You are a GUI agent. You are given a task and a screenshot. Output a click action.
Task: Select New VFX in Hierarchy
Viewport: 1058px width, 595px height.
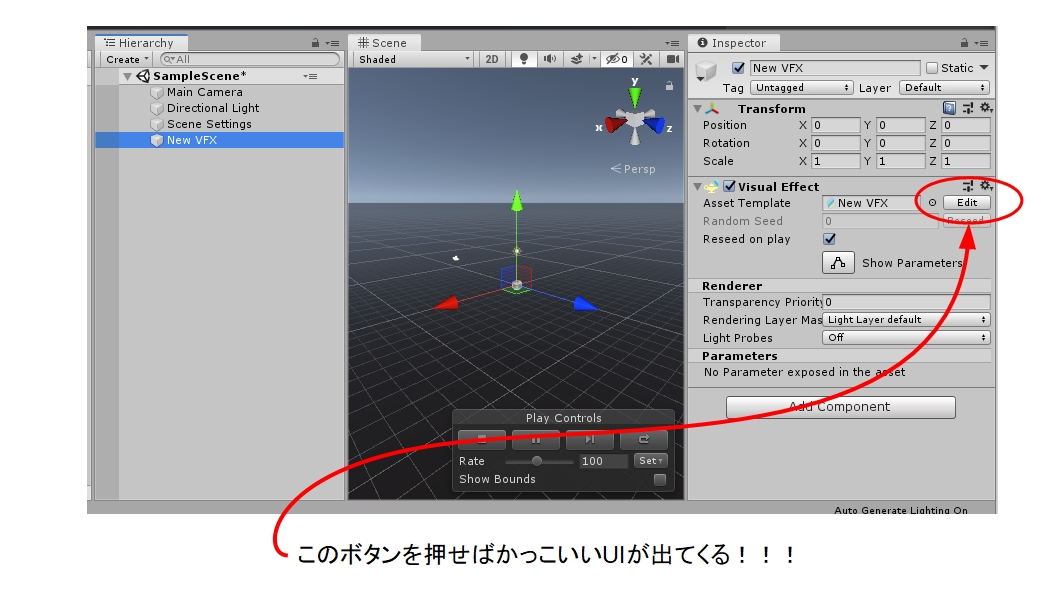(x=219, y=140)
